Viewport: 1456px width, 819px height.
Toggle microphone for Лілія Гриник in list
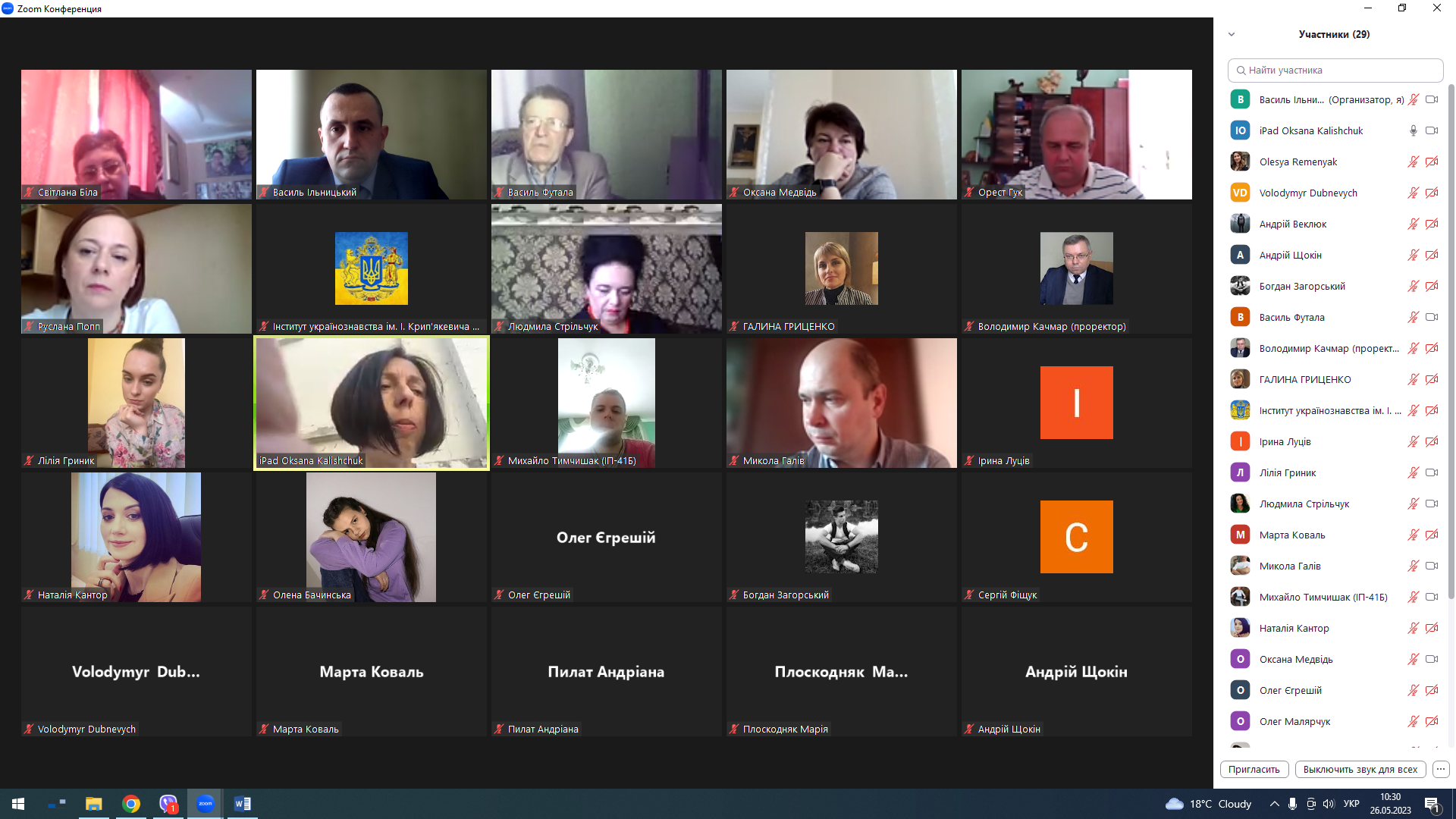[1414, 472]
